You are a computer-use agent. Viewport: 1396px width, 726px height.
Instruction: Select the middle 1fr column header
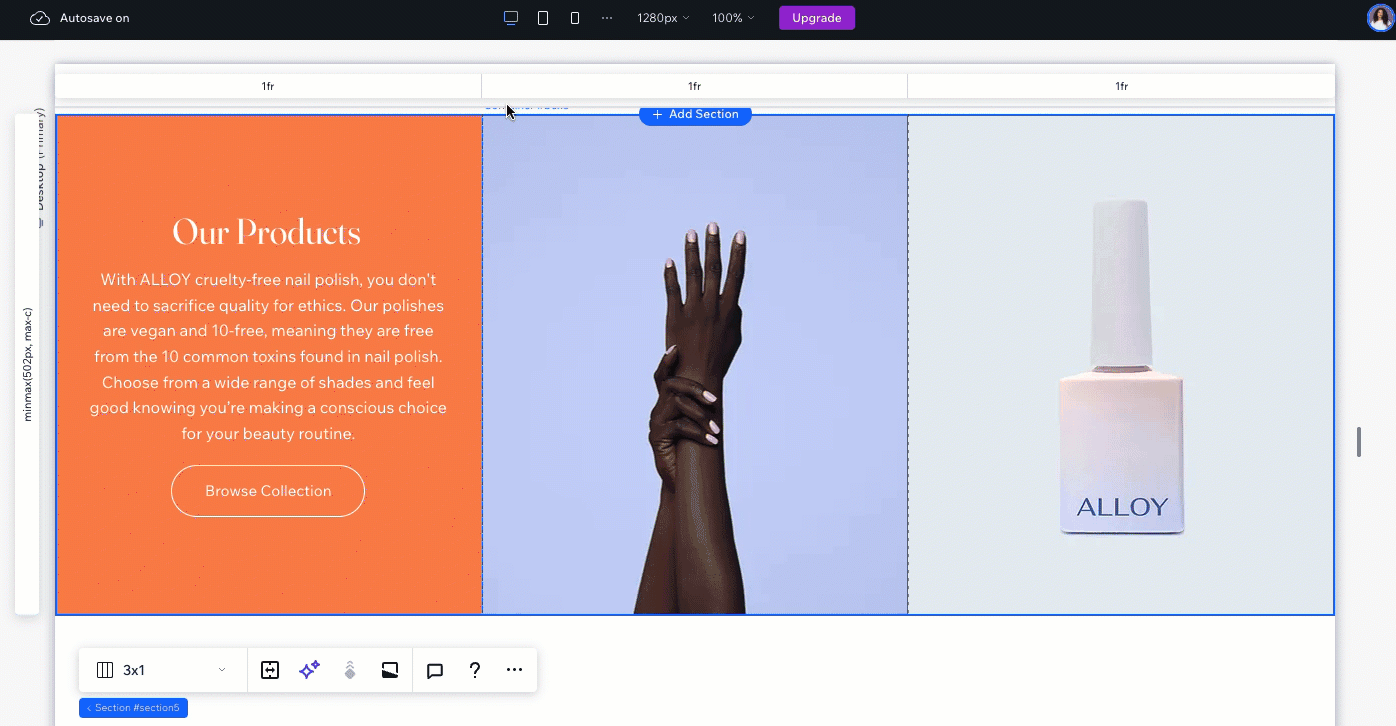[694, 86]
